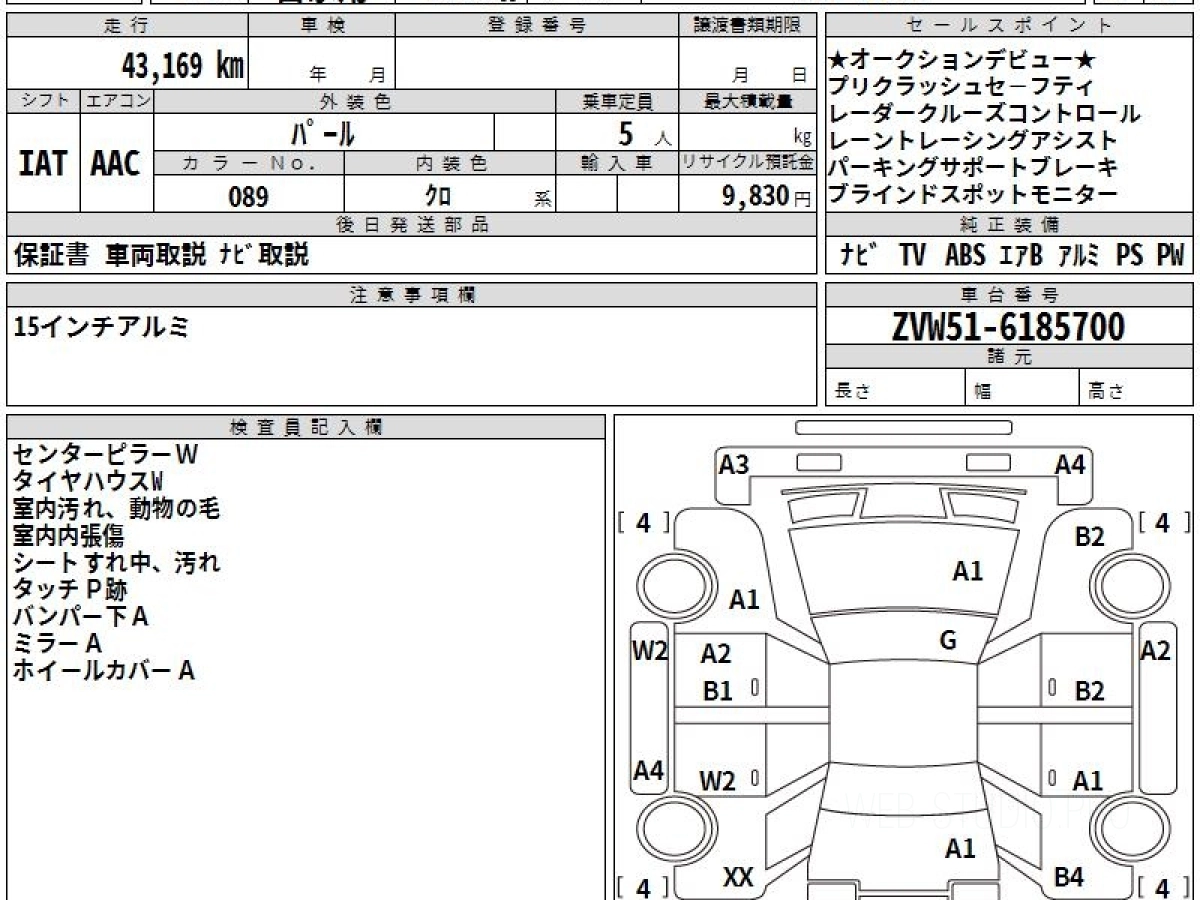The height and width of the screenshot is (900, 1200).
Task: Click the AAC air conditioner value
Action: (x=116, y=163)
